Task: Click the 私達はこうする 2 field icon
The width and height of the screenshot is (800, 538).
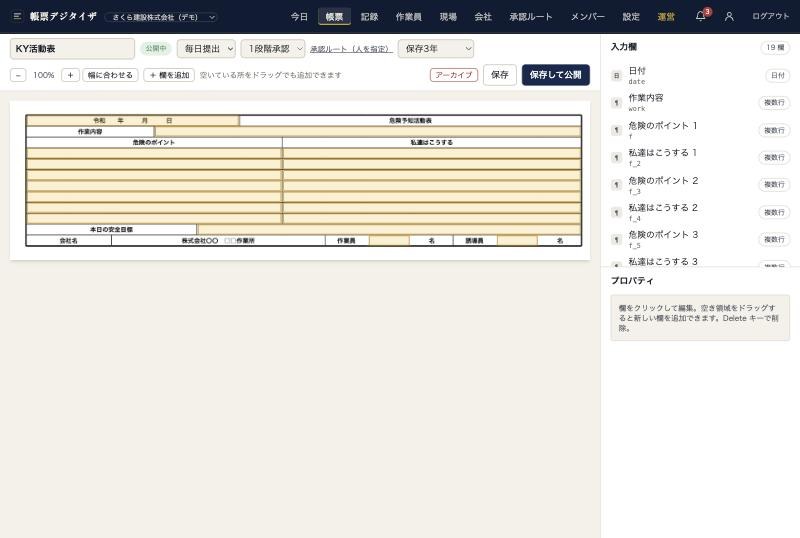Action: tap(616, 212)
